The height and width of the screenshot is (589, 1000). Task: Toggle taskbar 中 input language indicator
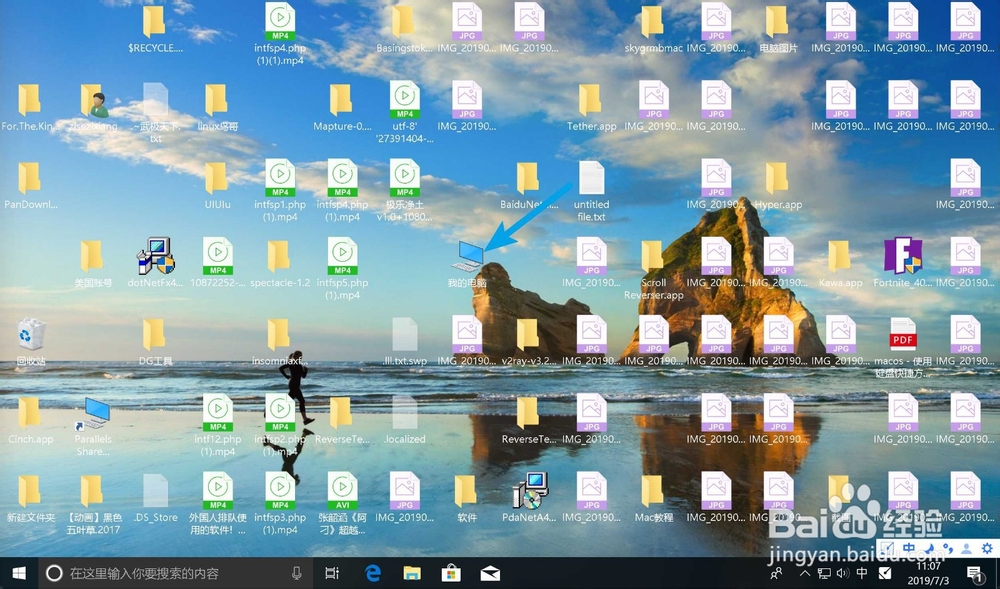click(x=862, y=573)
